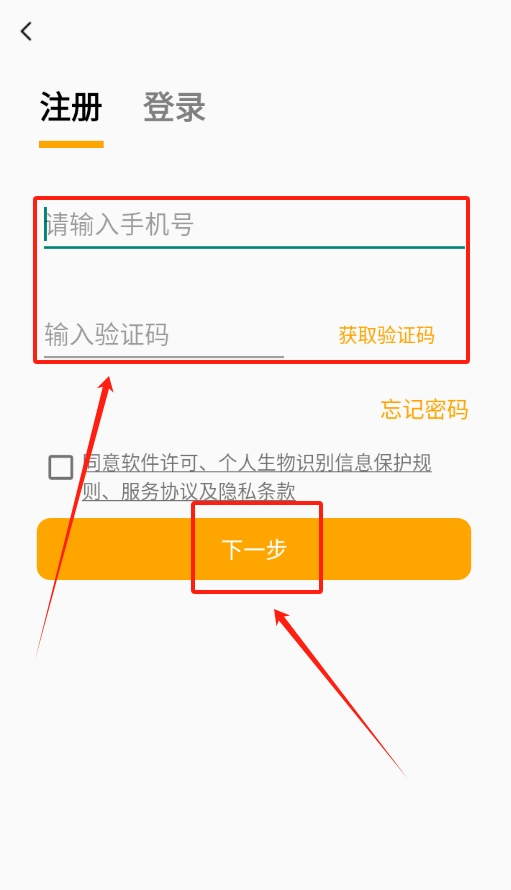511x890 pixels.
Task: Click the teal underline of phone field
Action: click(254, 247)
